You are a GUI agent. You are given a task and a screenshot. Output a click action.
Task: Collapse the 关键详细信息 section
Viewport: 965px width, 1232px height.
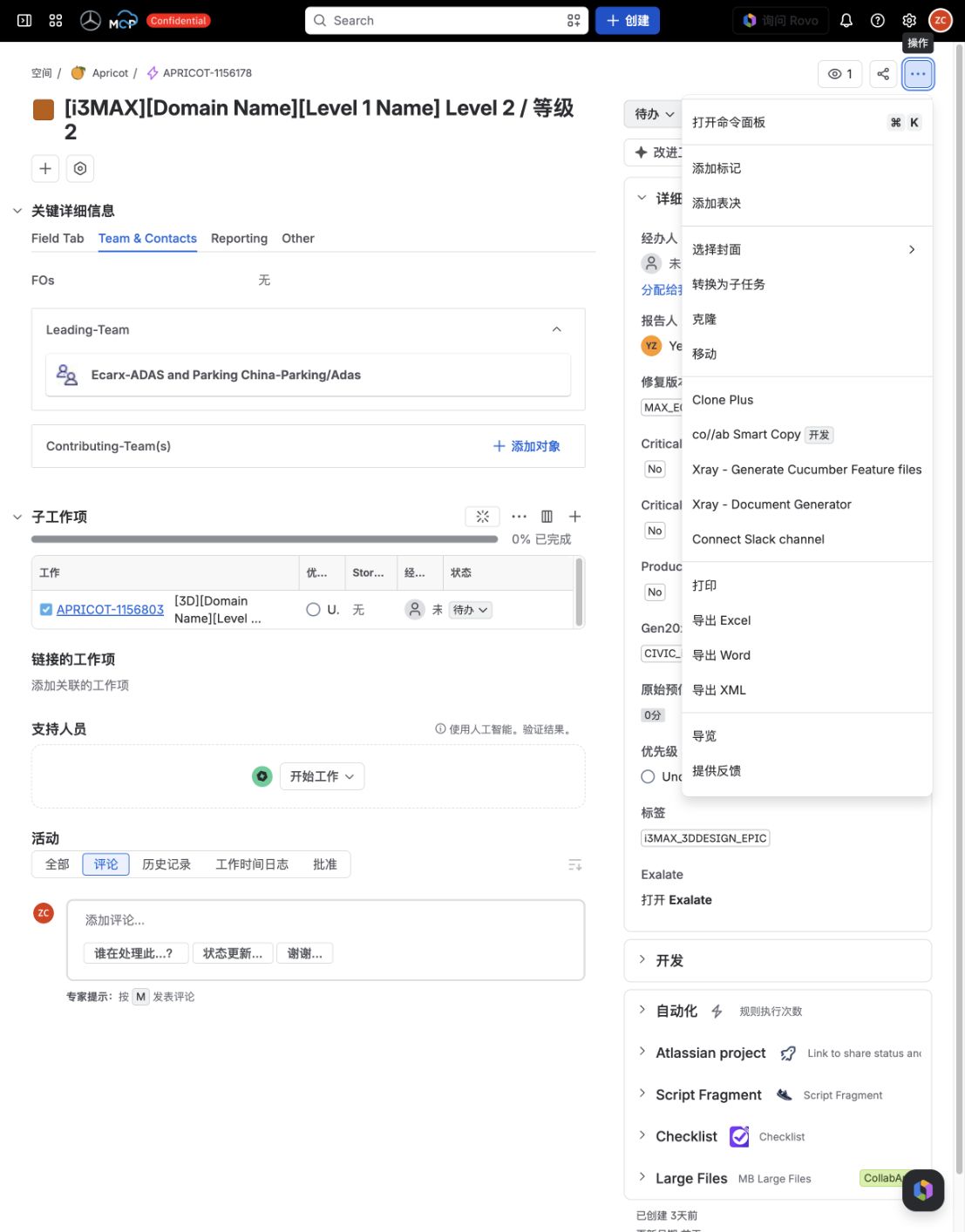[17, 211]
